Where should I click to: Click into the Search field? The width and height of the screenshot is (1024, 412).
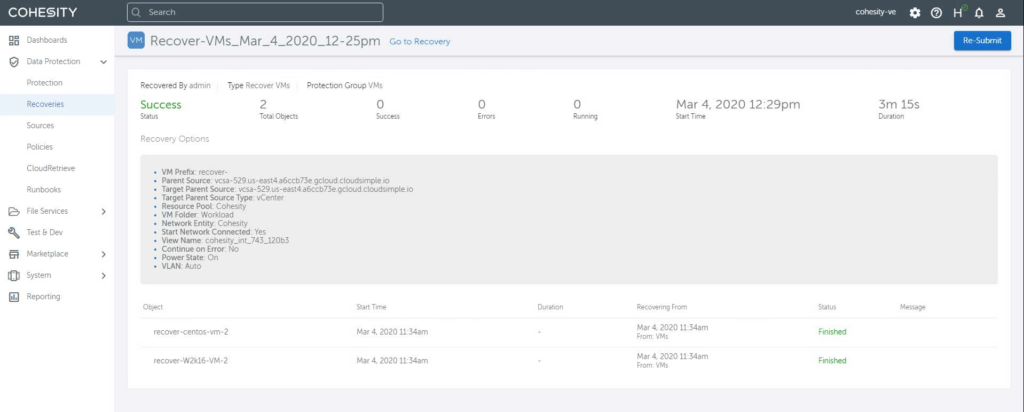(x=255, y=13)
